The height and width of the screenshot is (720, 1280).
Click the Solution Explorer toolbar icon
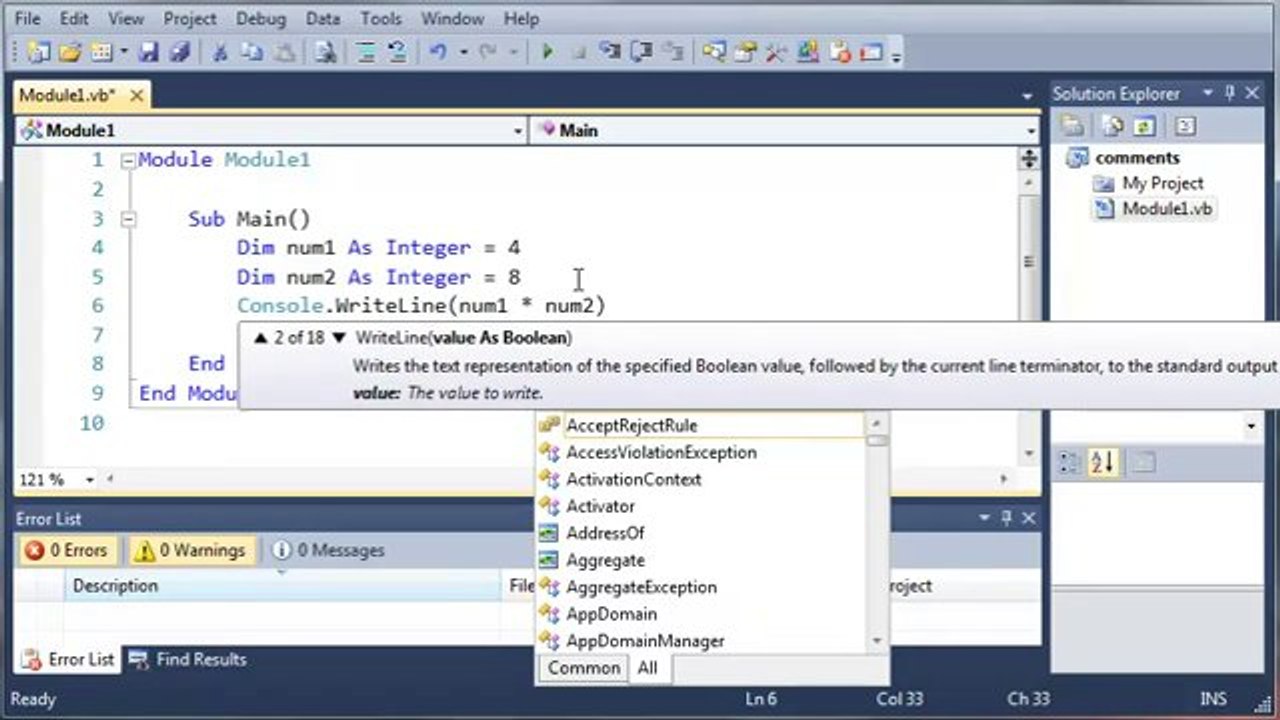[714, 53]
